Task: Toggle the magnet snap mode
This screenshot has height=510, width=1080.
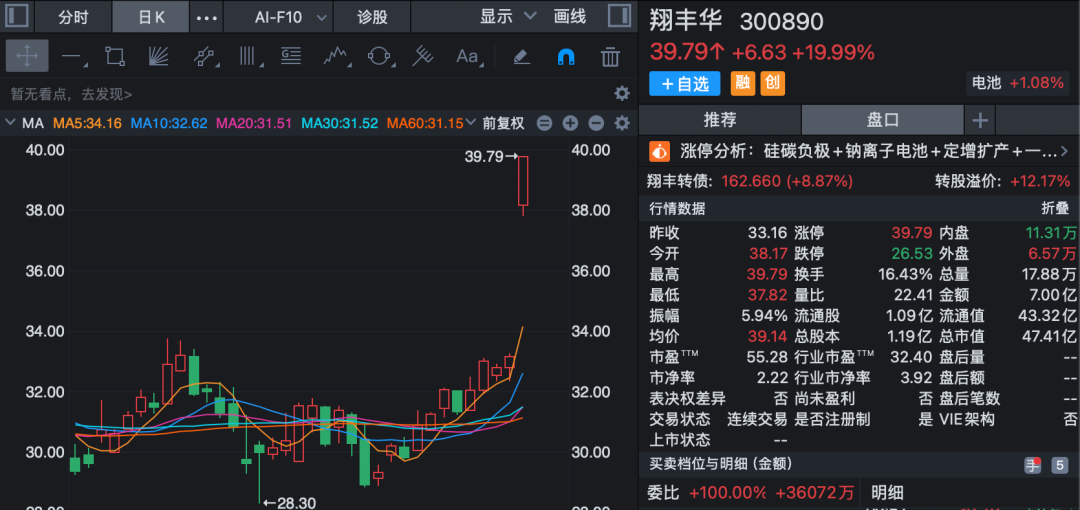Action: (x=565, y=56)
